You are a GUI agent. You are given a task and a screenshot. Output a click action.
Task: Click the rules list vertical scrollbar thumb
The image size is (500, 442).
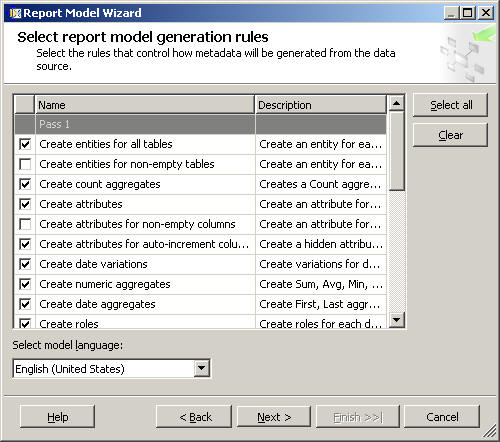click(x=396, y=151)
